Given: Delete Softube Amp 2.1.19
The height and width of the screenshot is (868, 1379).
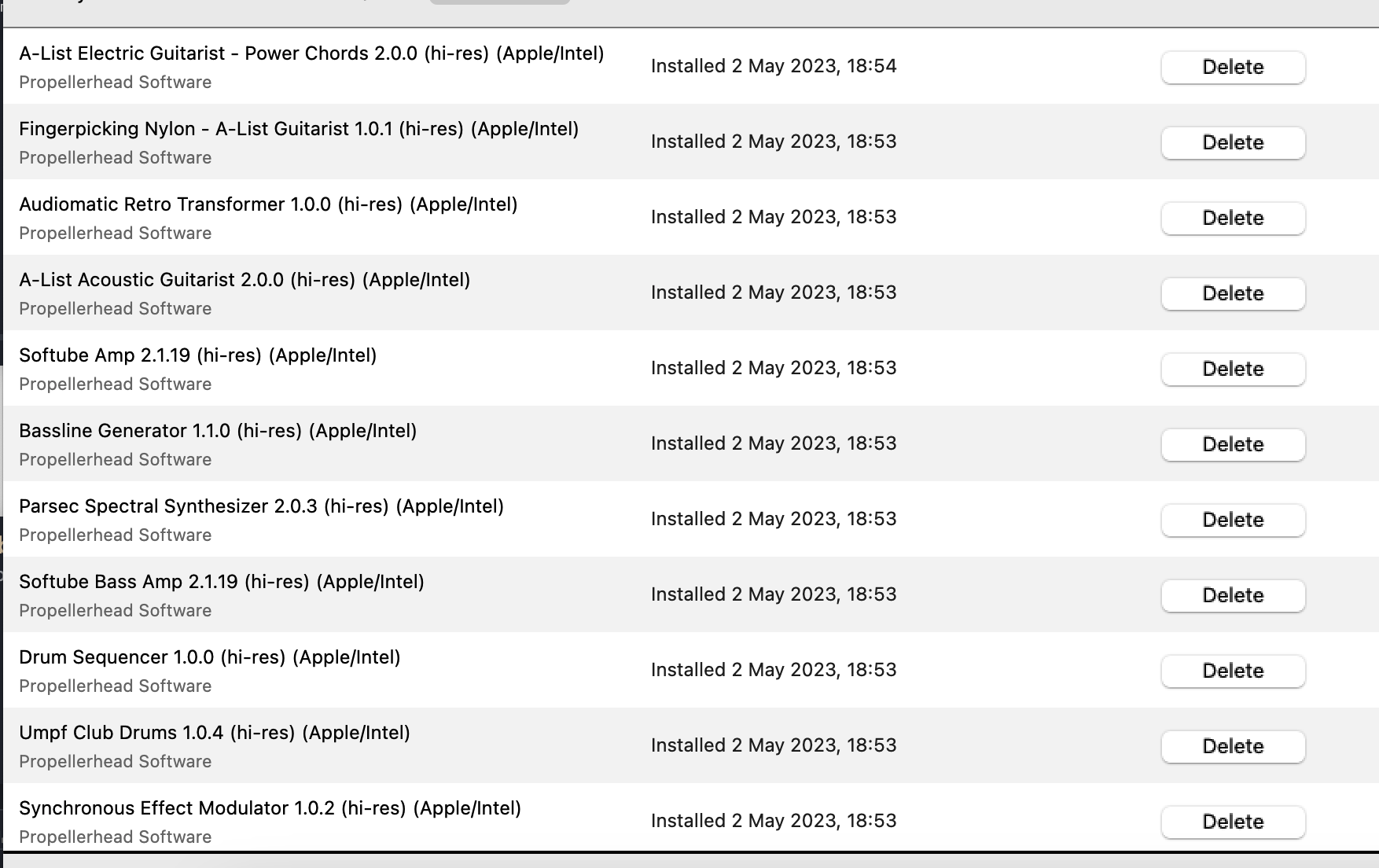Looking at the screenshot, I should (1233, 369).
